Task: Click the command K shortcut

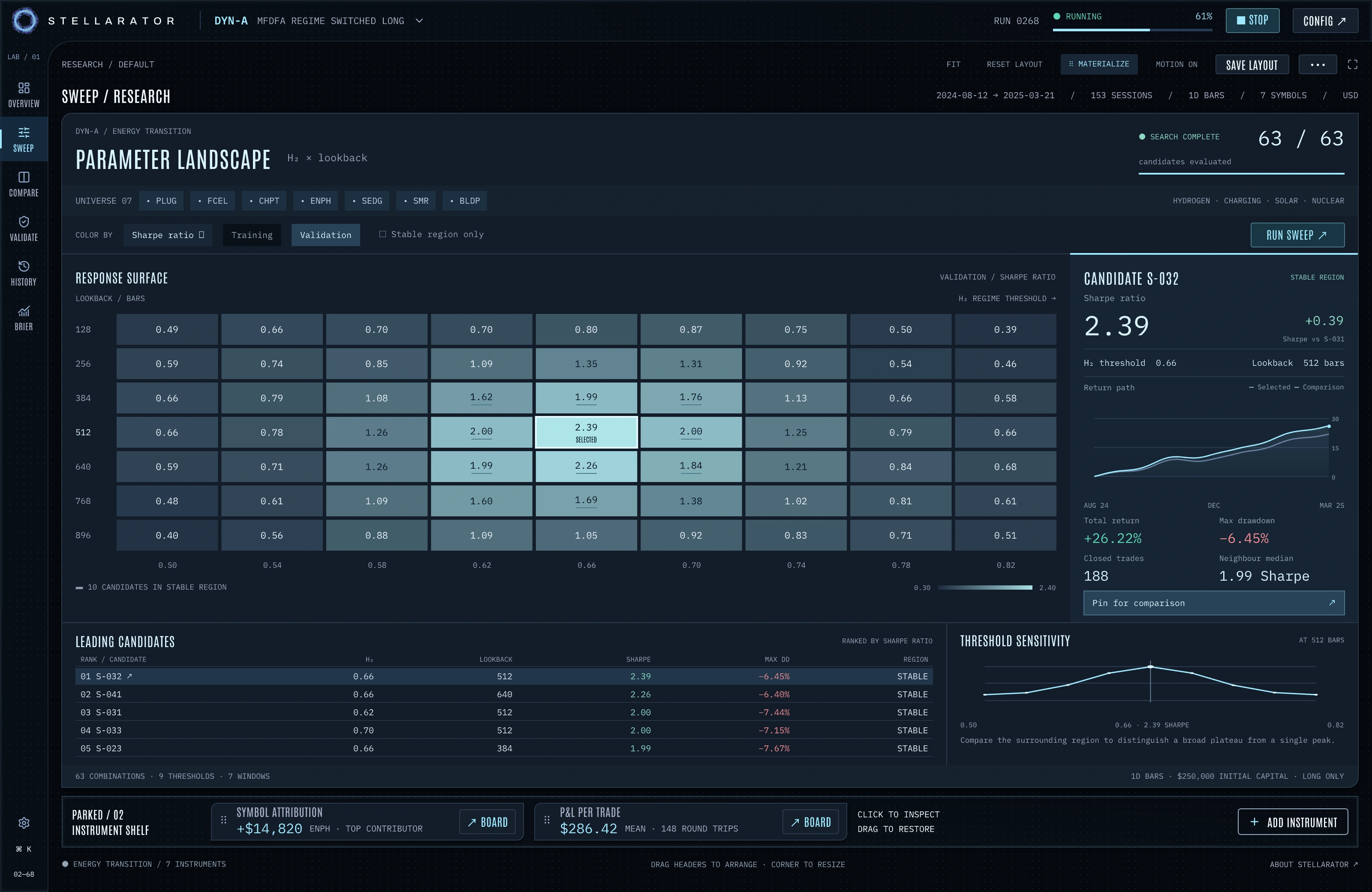Action: tap(24, 849)
